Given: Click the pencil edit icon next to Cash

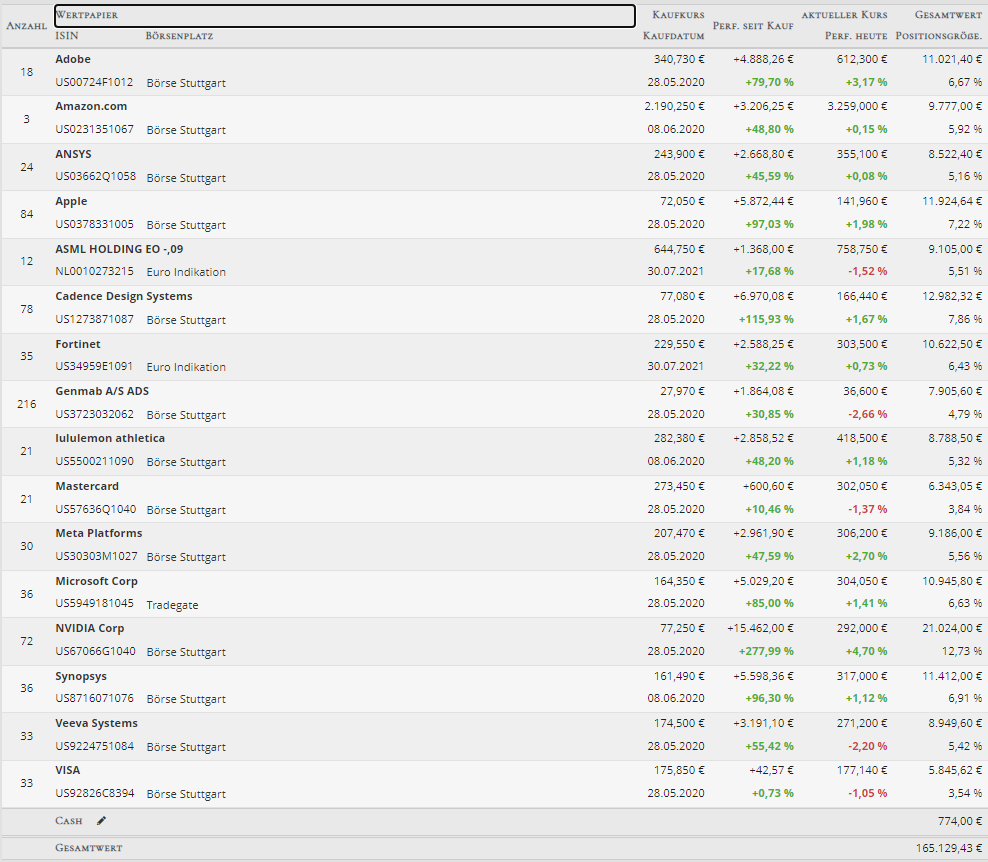Looking at the screenshot, I should (101, 820).
